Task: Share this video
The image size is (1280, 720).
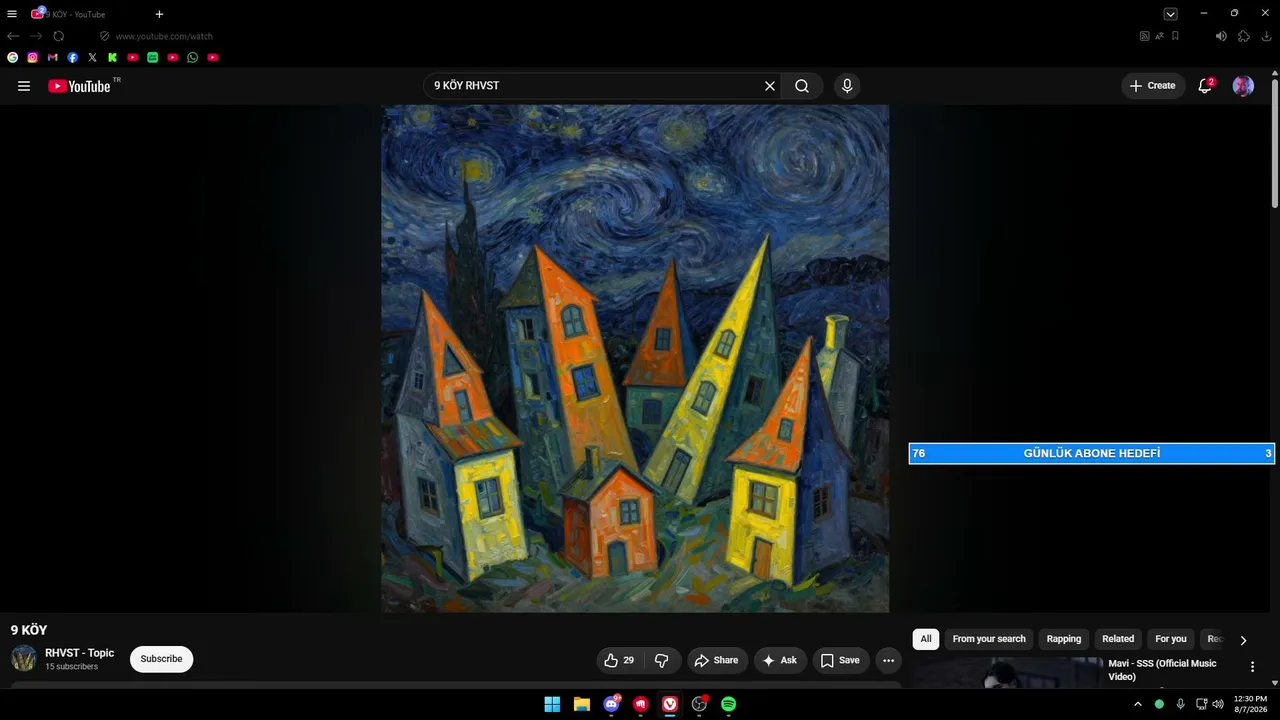Action: point(716,660)
